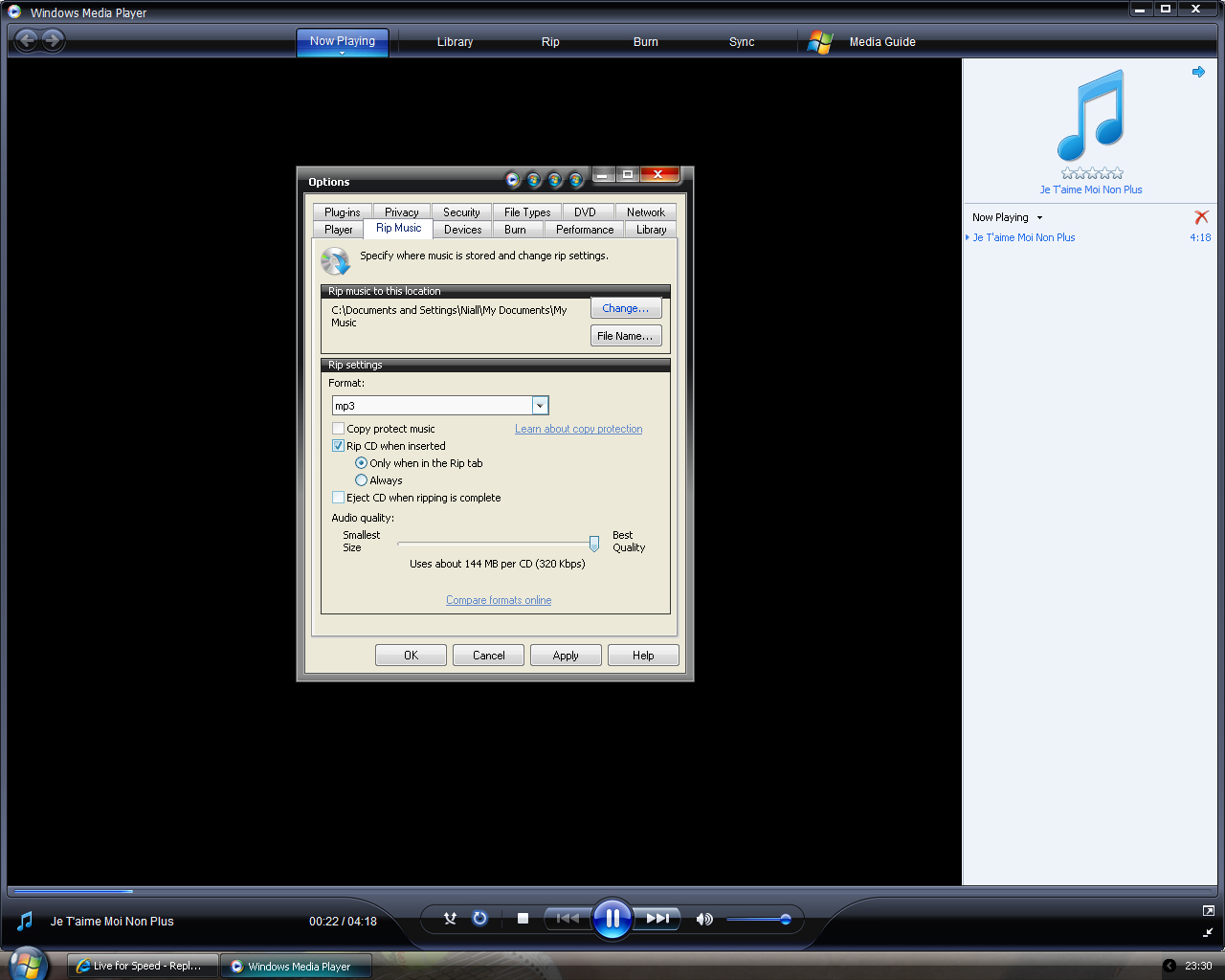The image size is (1225, 980).
Task: Follow the Compare formats online link
Action: pos(499,600)
